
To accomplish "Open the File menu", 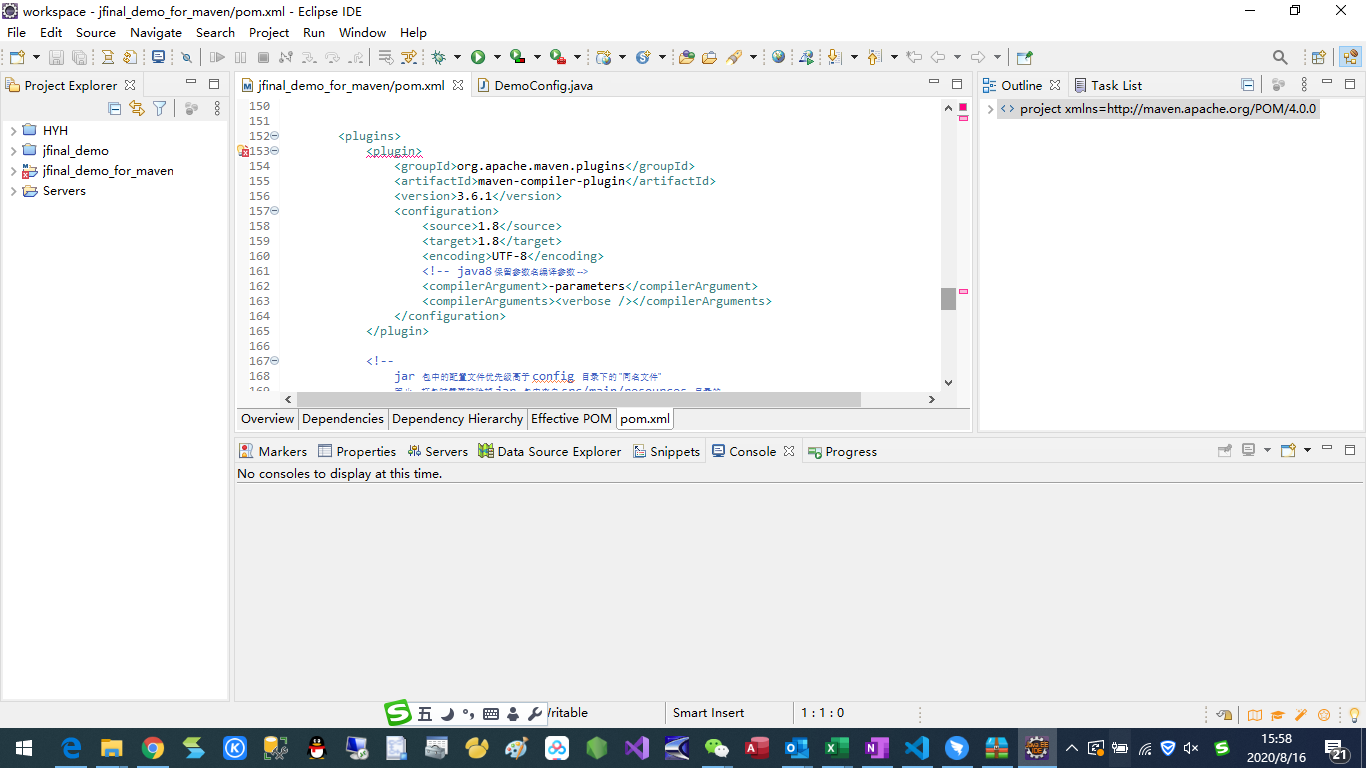I will click(x=17, y=32).
